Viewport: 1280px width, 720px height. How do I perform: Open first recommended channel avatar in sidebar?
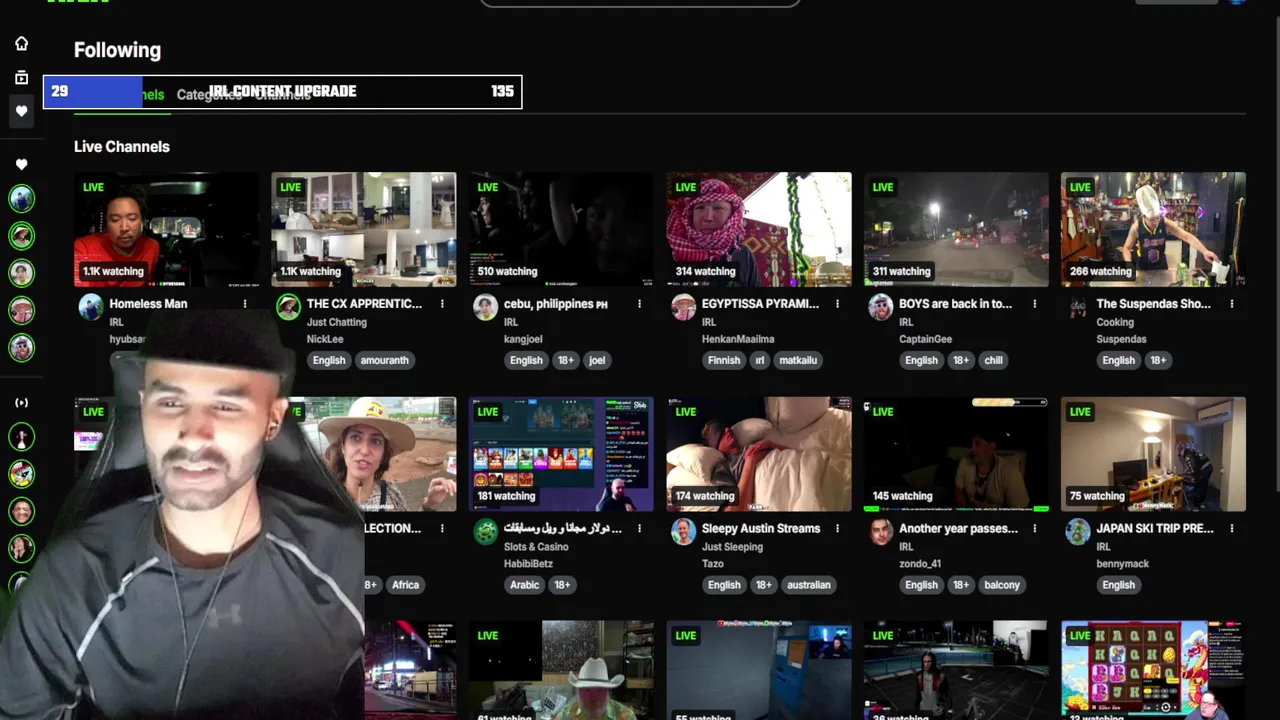pyautogui.click(x=21, y=437)
